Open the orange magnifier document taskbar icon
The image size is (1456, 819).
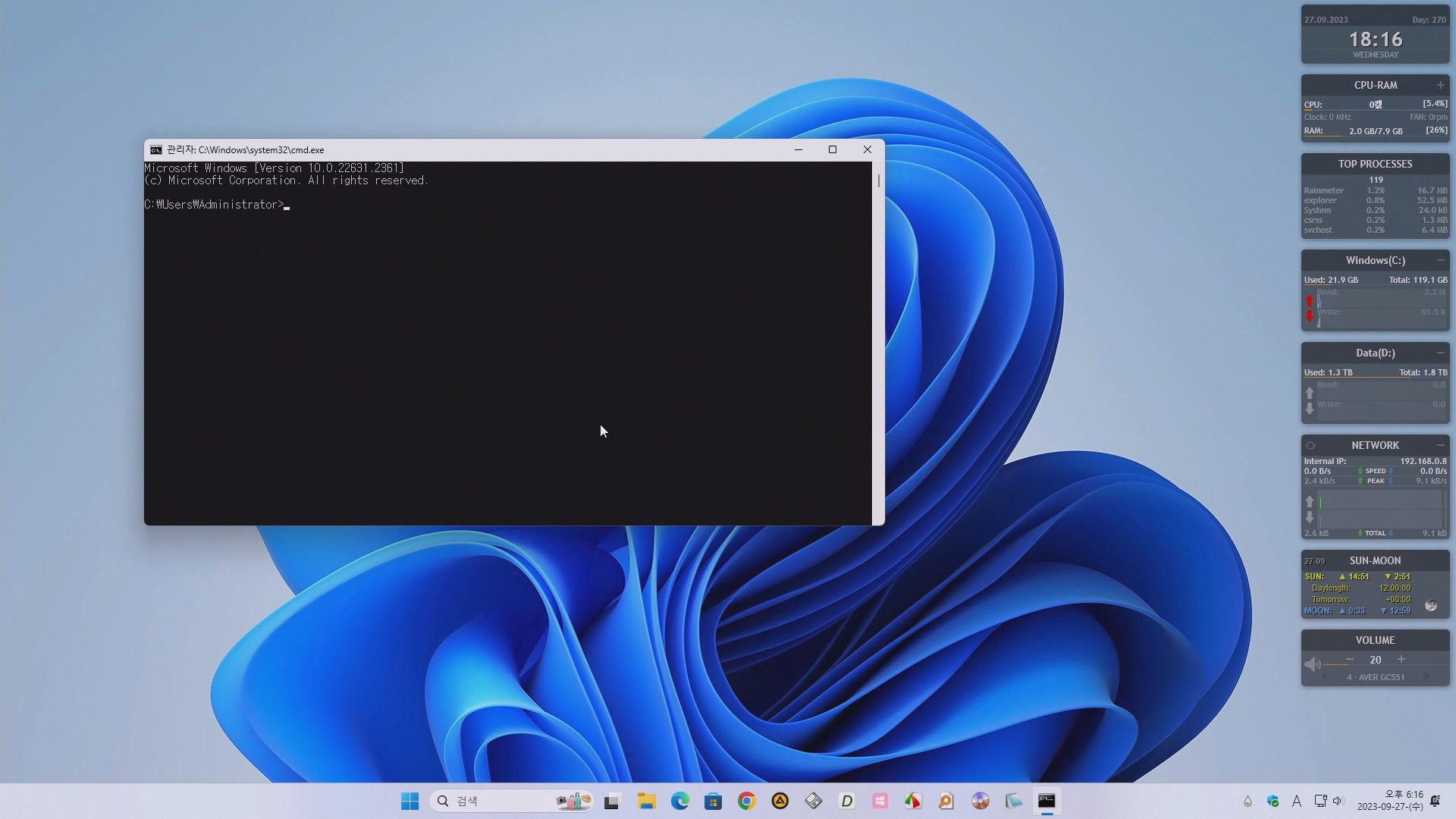click(x=946, y=801)
